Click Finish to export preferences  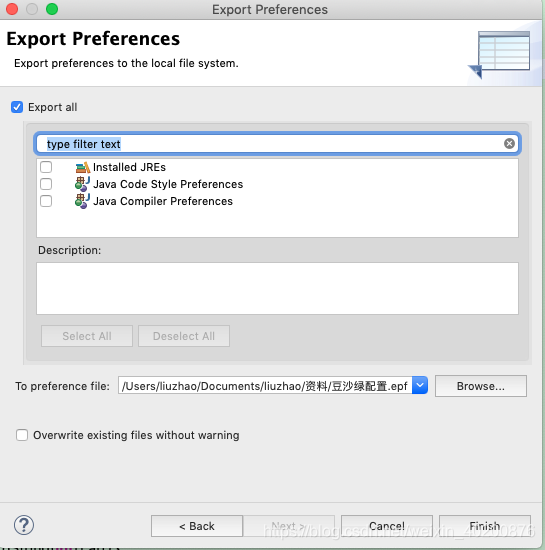click(x=485, y=526)
